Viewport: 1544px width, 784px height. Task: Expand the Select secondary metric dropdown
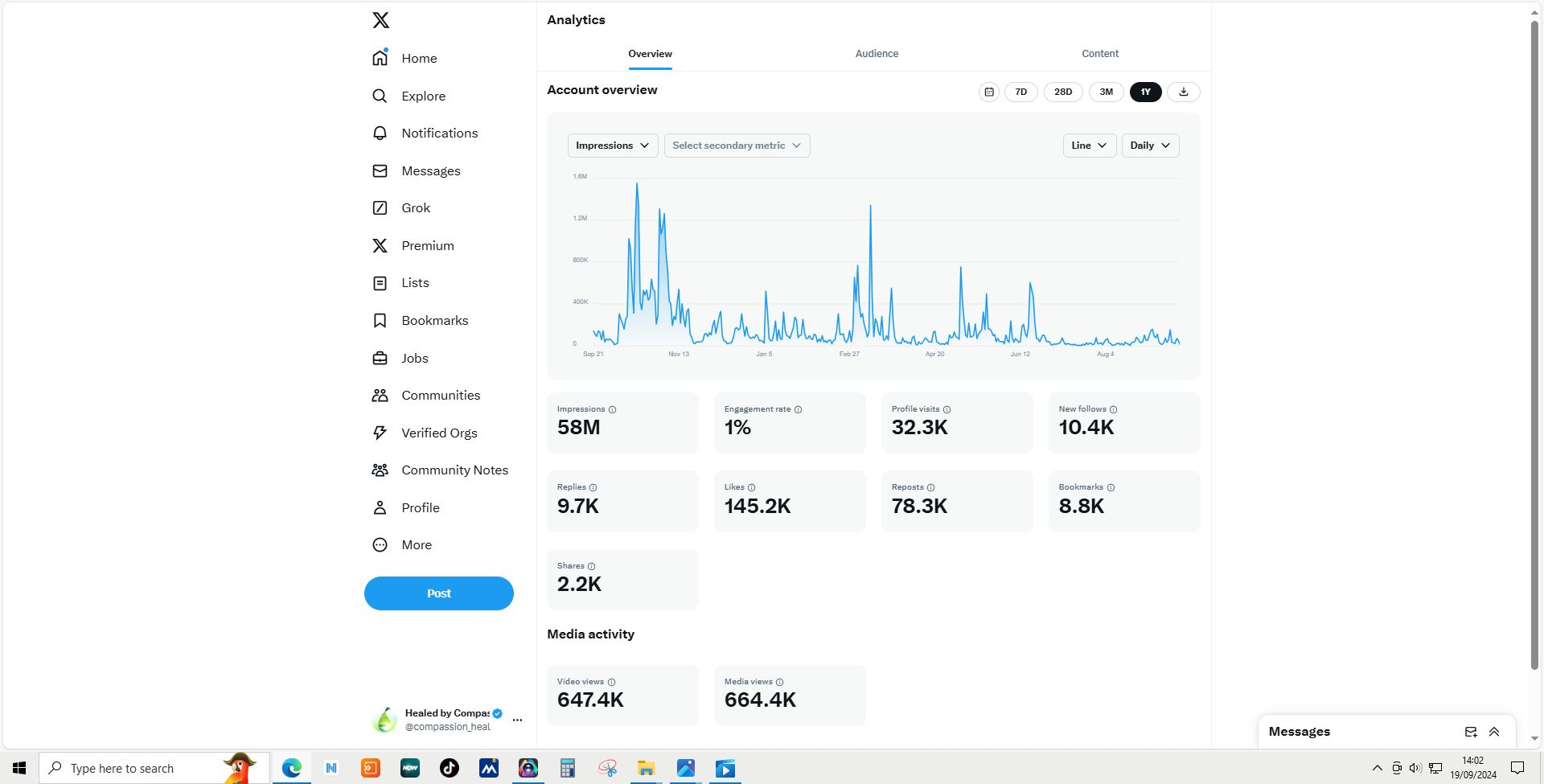[737, 146]
